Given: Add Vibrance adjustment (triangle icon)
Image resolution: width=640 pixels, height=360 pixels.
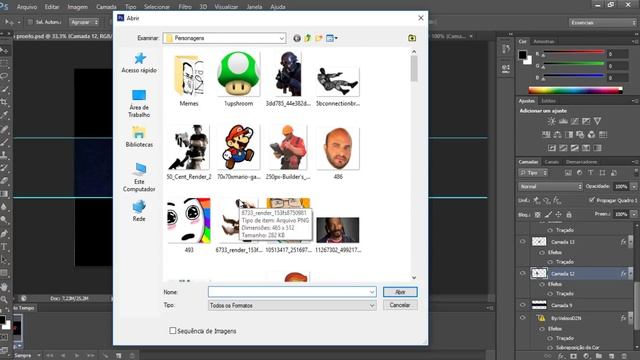Looking at the screenshot, I should pyautogui.click(x=598, y=121).
